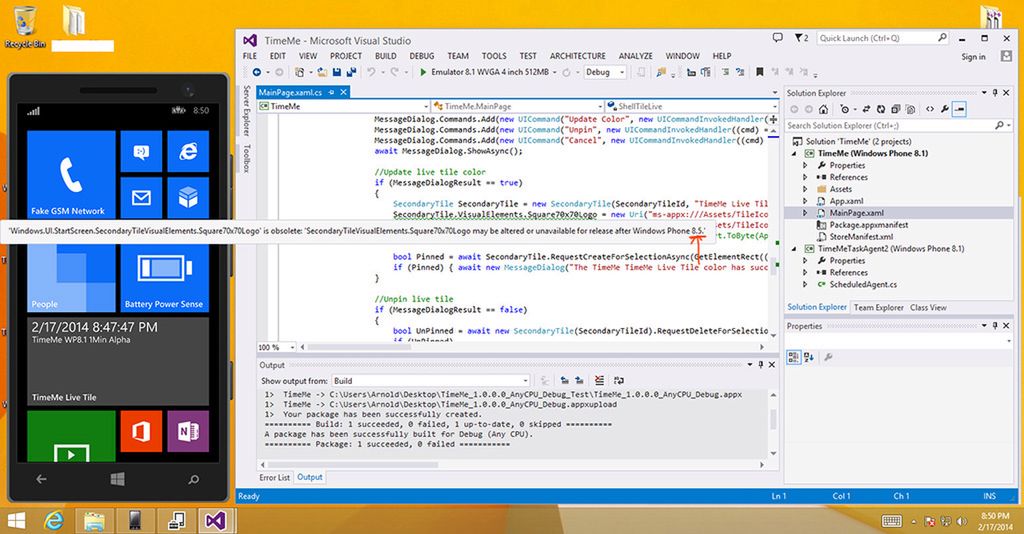Open the BUILD menu
Image resolution: width=1024 pixels, height=534 pixels.
(x=385, y=56)
